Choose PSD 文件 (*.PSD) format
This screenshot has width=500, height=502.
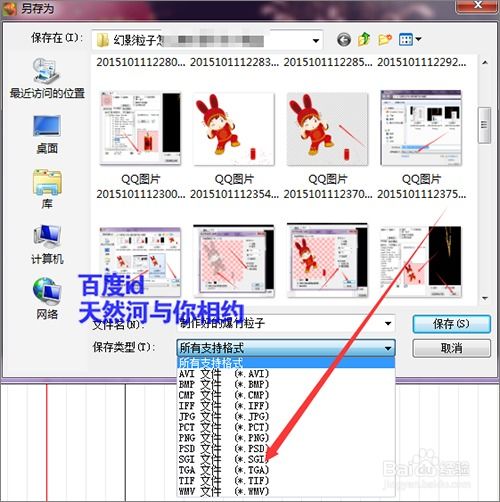(286, 448)
